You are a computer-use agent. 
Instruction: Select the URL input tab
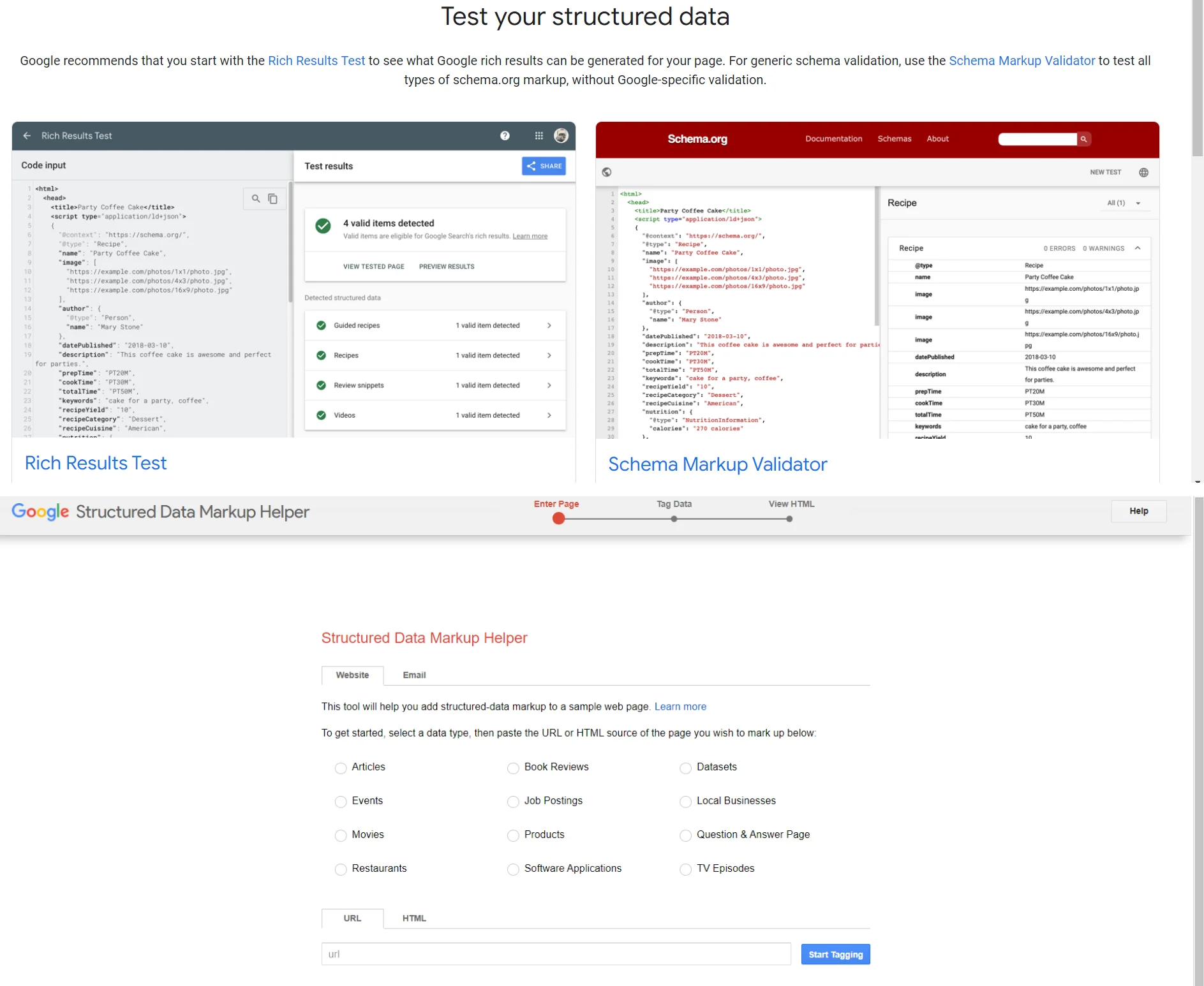coord(352,918)
